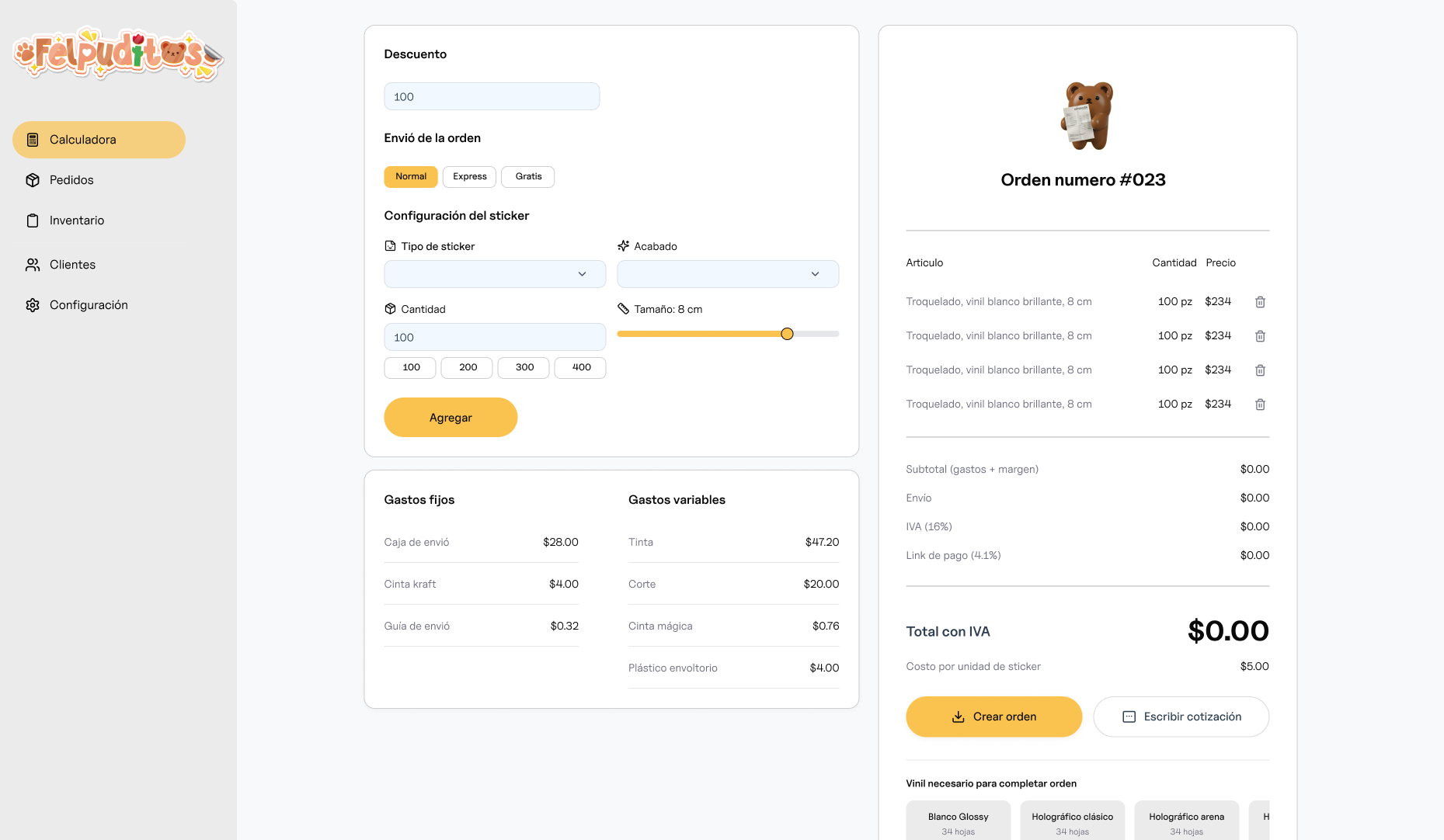Click the IVA (16%) label
This screenshot has height=840, width=1444.
pos(928,526)
